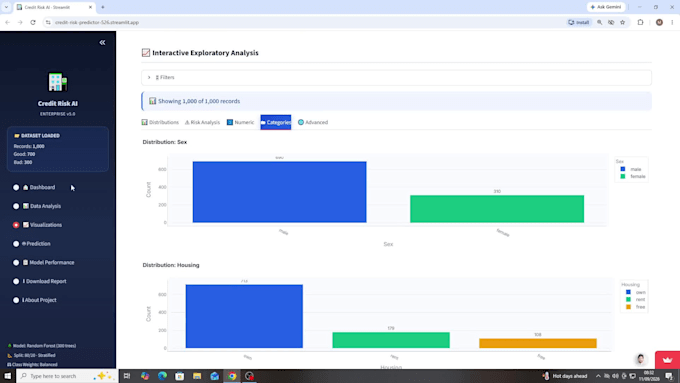The width and height of the screenshot is (680, 383).
Task: Select the Visualizations radio option
Action: (16, 225)
